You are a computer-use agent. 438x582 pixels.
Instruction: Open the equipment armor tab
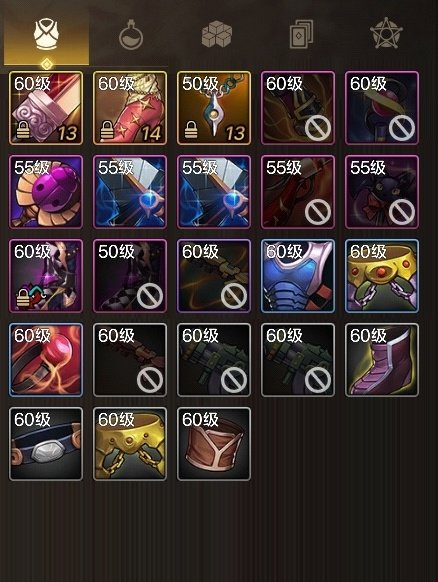(x=46, y=35)
